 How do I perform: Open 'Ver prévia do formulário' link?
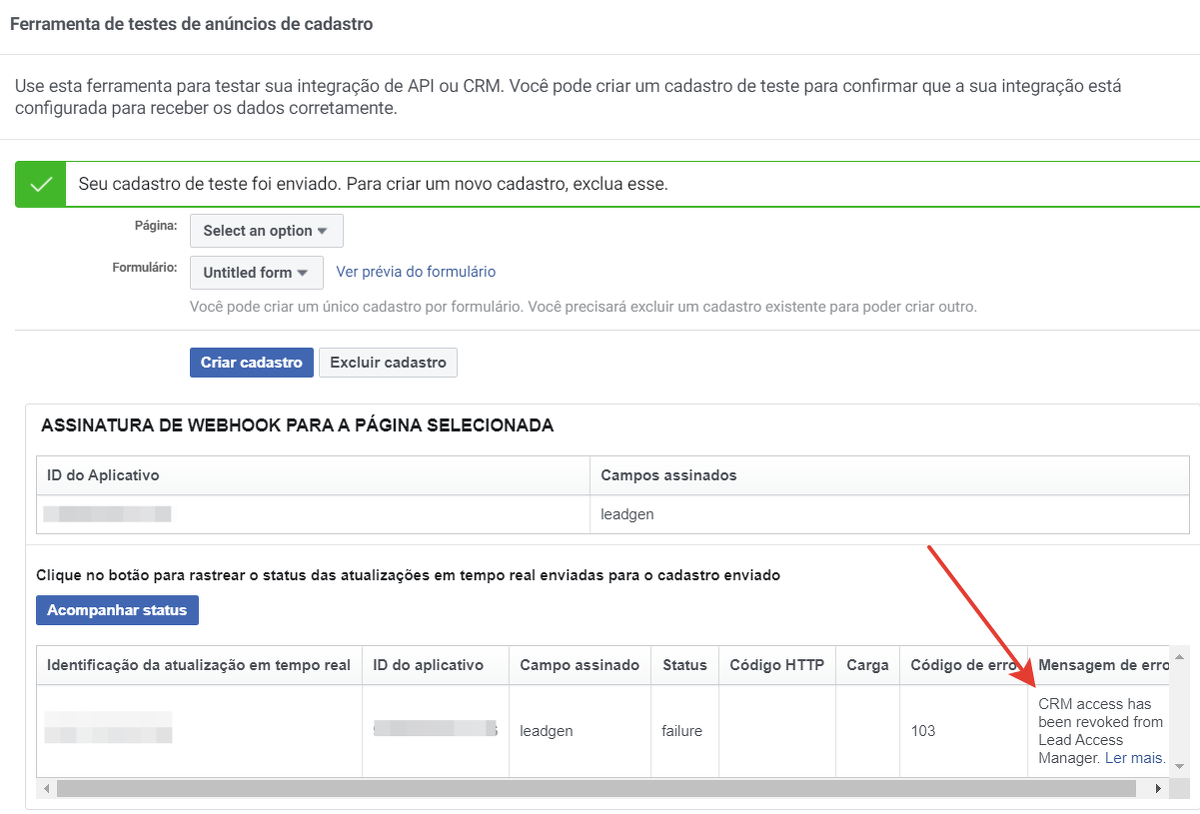[416, 272]
